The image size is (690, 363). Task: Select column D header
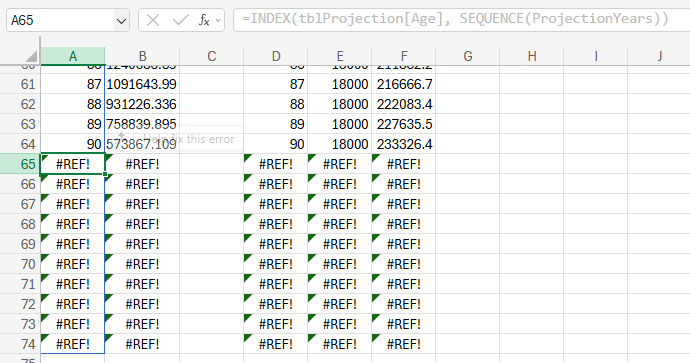(276, 56)
